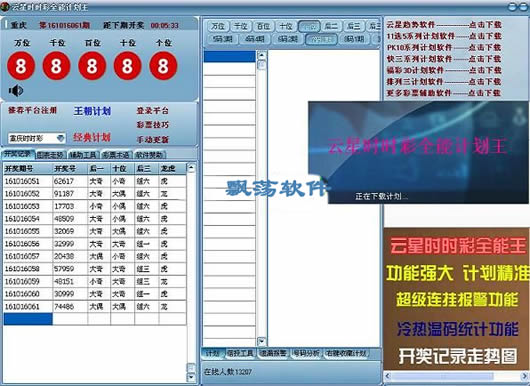Viewport: 530px width, 386px height.
Task: Download the 11选5系列计划软件 link
Action: pyautogui.click(x=444, y=36)
